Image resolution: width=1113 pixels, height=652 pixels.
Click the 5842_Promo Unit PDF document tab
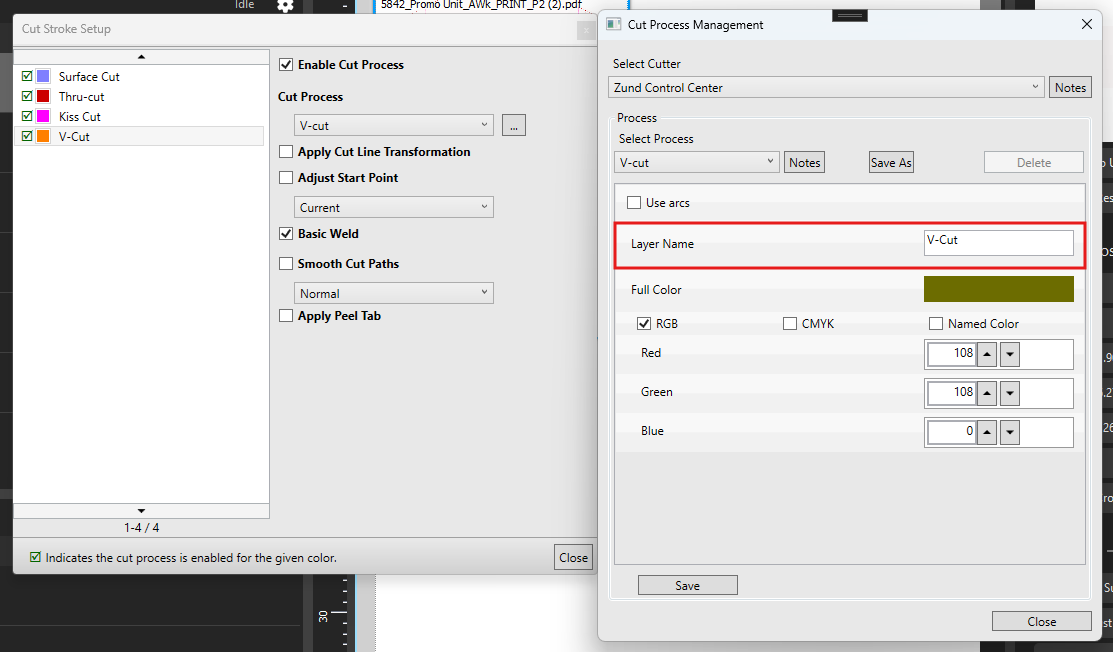click(481, 5)
